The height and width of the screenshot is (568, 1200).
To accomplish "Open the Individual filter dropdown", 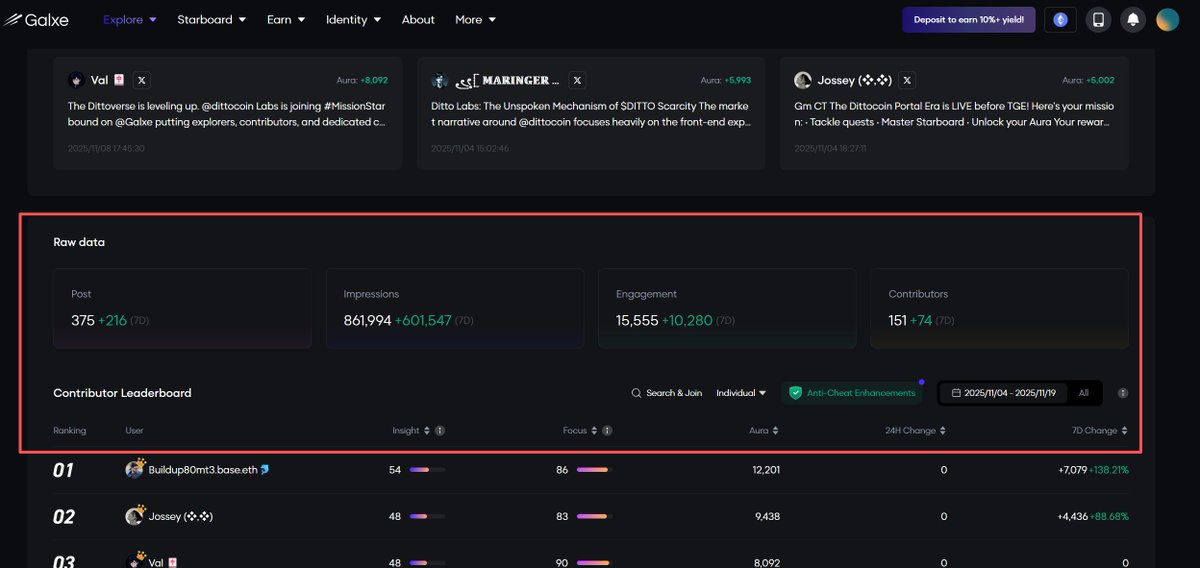I will coord(741,393).
